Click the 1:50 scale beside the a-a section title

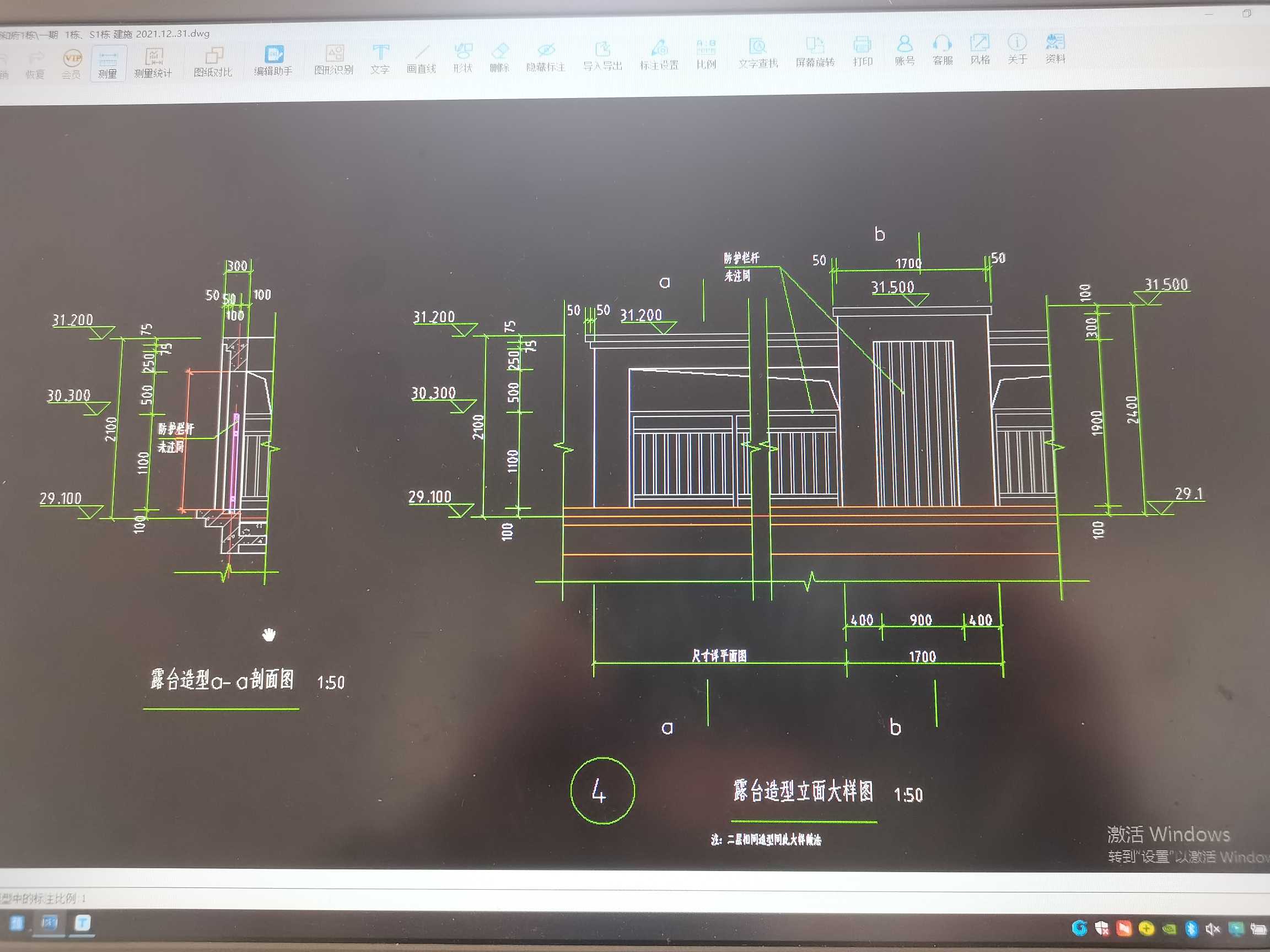[331, 683]
